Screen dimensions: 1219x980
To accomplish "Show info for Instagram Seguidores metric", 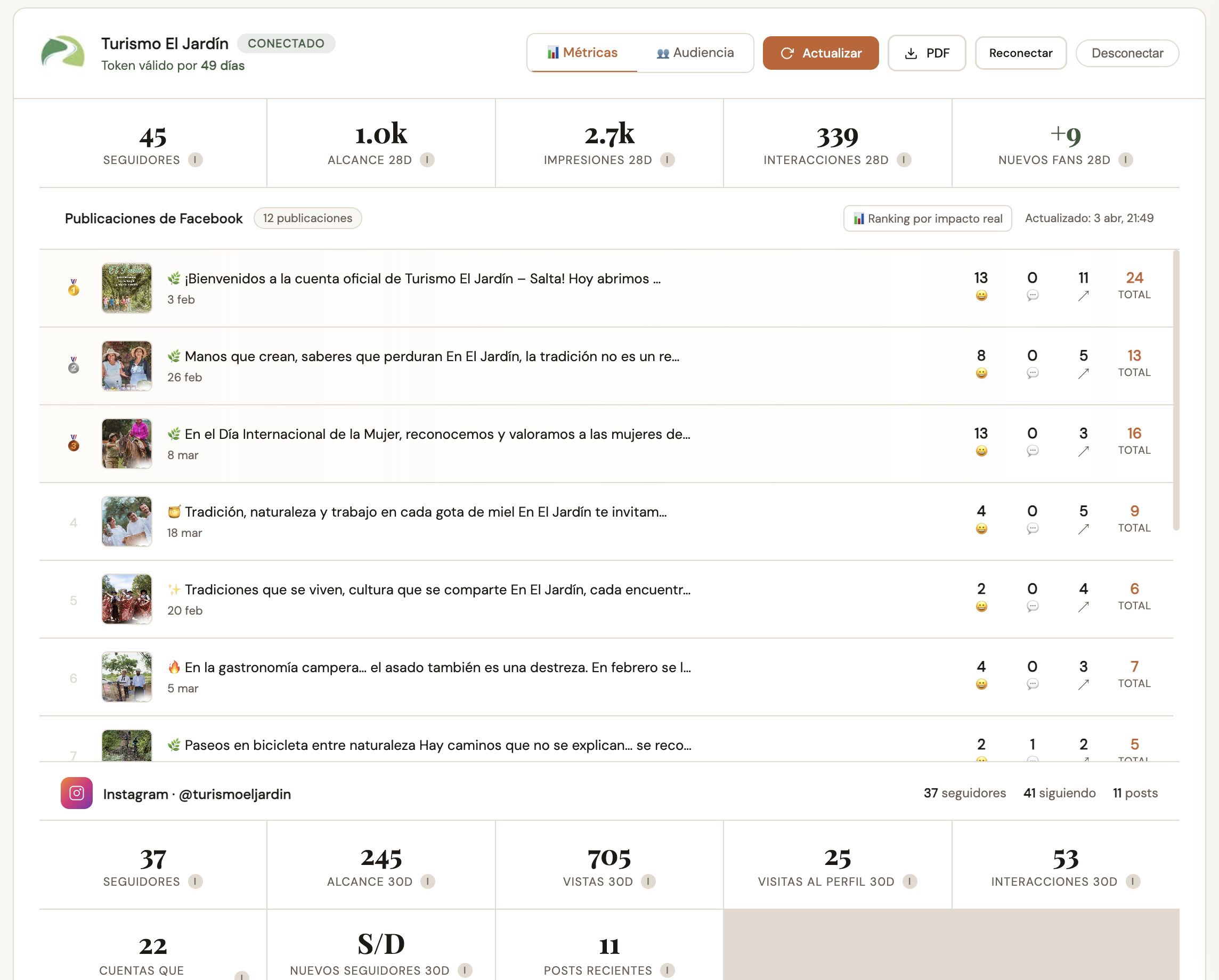I will (x=196, y=881).
